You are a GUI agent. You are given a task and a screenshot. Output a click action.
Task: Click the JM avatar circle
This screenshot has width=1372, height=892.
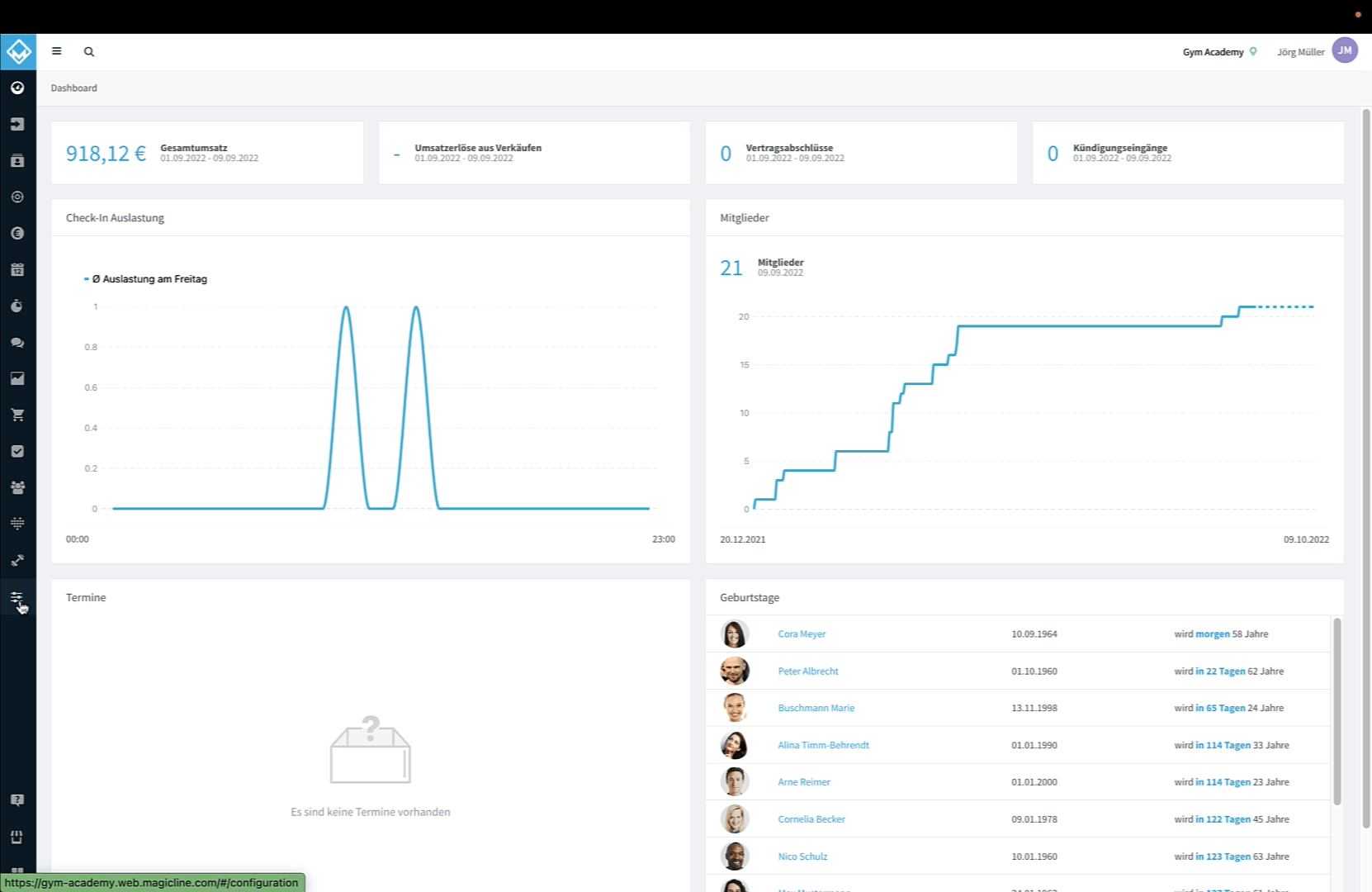tap(1345, 50)
